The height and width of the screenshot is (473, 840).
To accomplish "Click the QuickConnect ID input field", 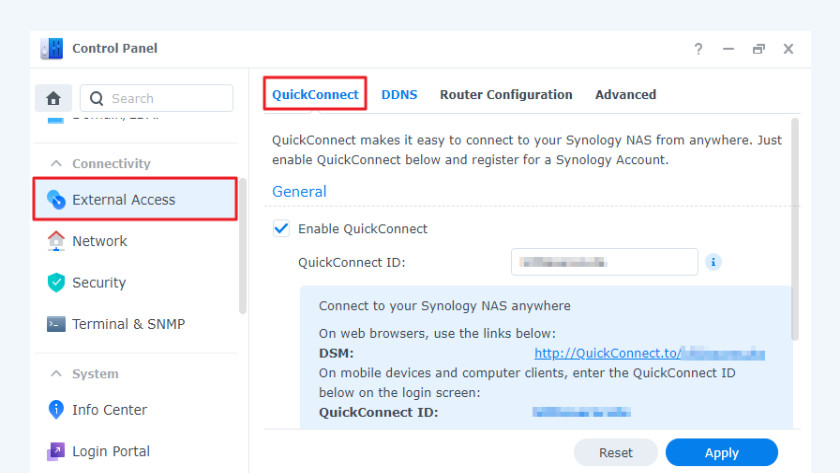I will 604,262.
